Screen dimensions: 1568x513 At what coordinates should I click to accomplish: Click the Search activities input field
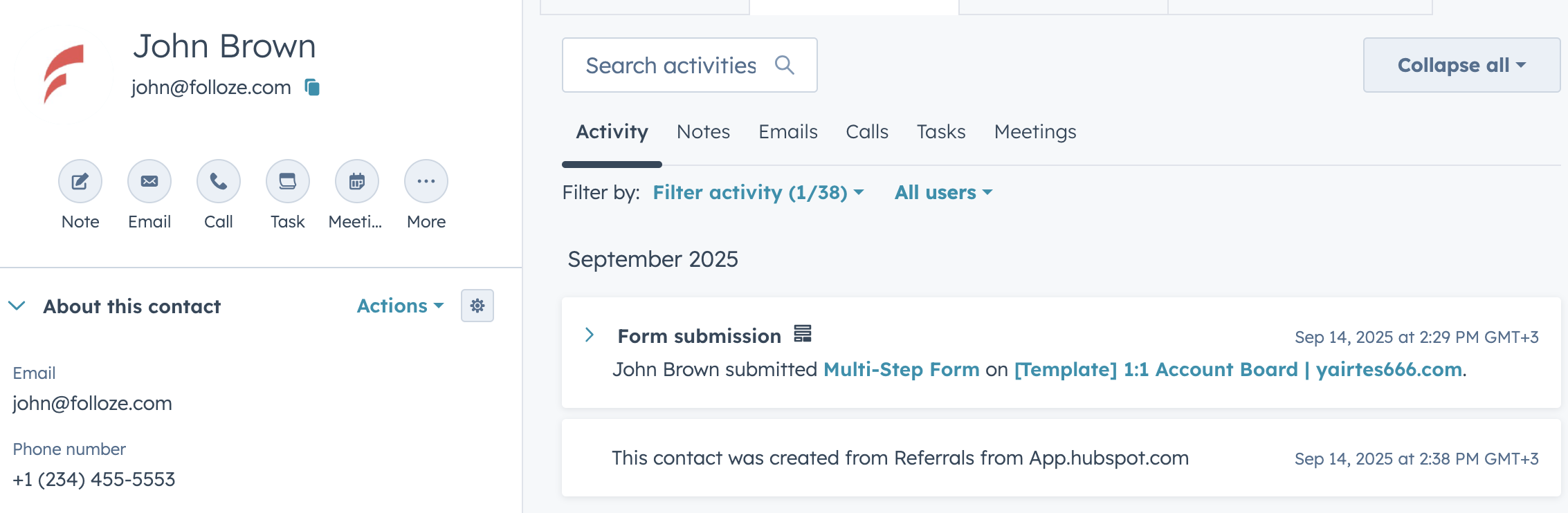point(671,65)
